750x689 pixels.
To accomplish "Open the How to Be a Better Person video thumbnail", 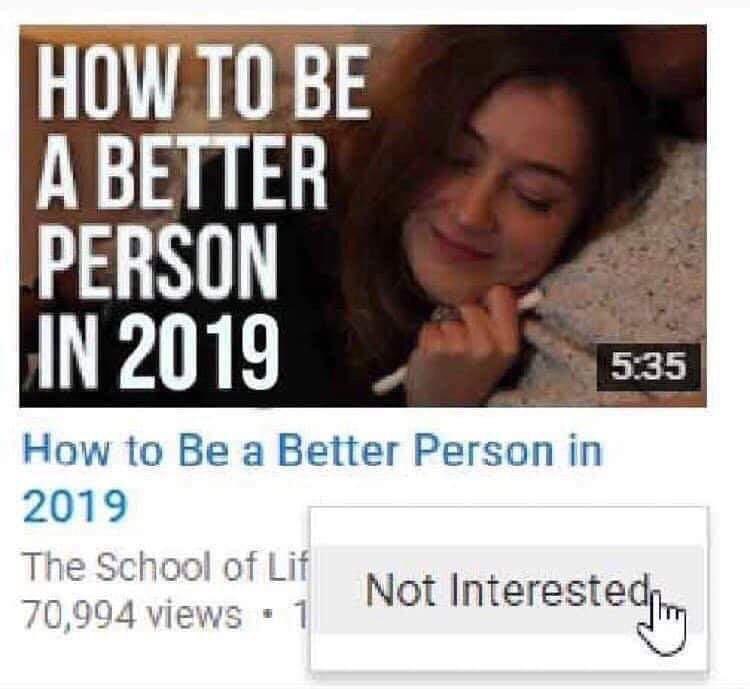I will coord(363,216).
